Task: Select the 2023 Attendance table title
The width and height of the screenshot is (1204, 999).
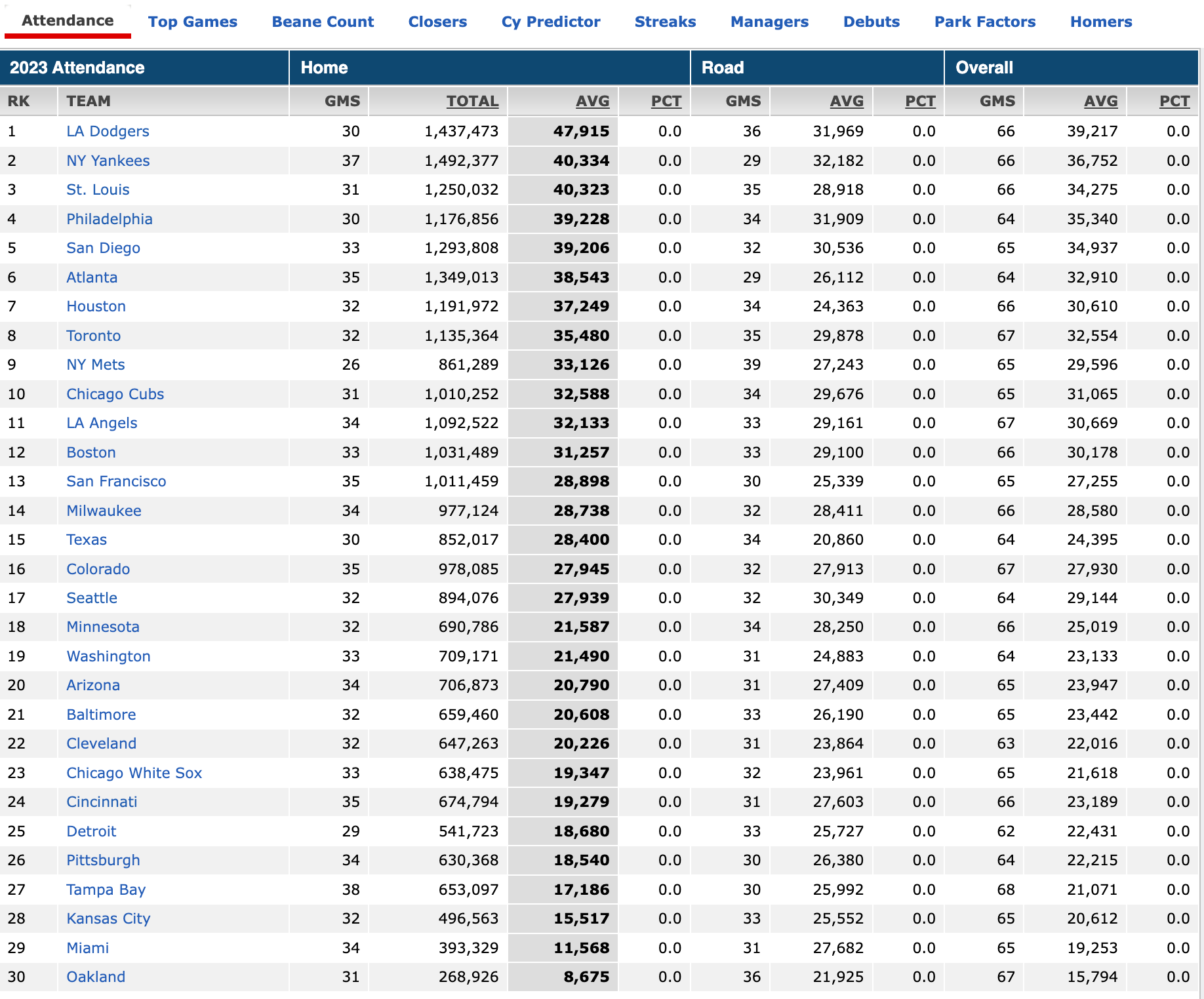Action: pos(77,68)
